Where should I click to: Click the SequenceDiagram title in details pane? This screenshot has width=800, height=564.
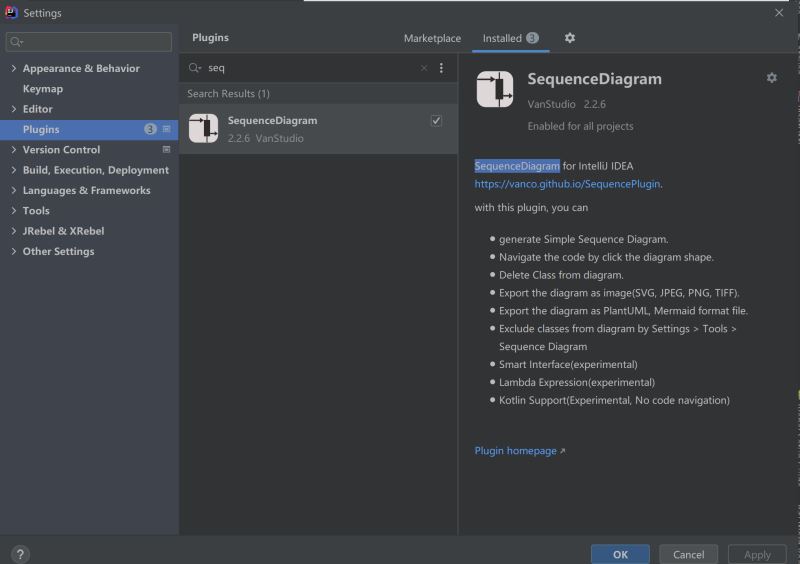594,79
